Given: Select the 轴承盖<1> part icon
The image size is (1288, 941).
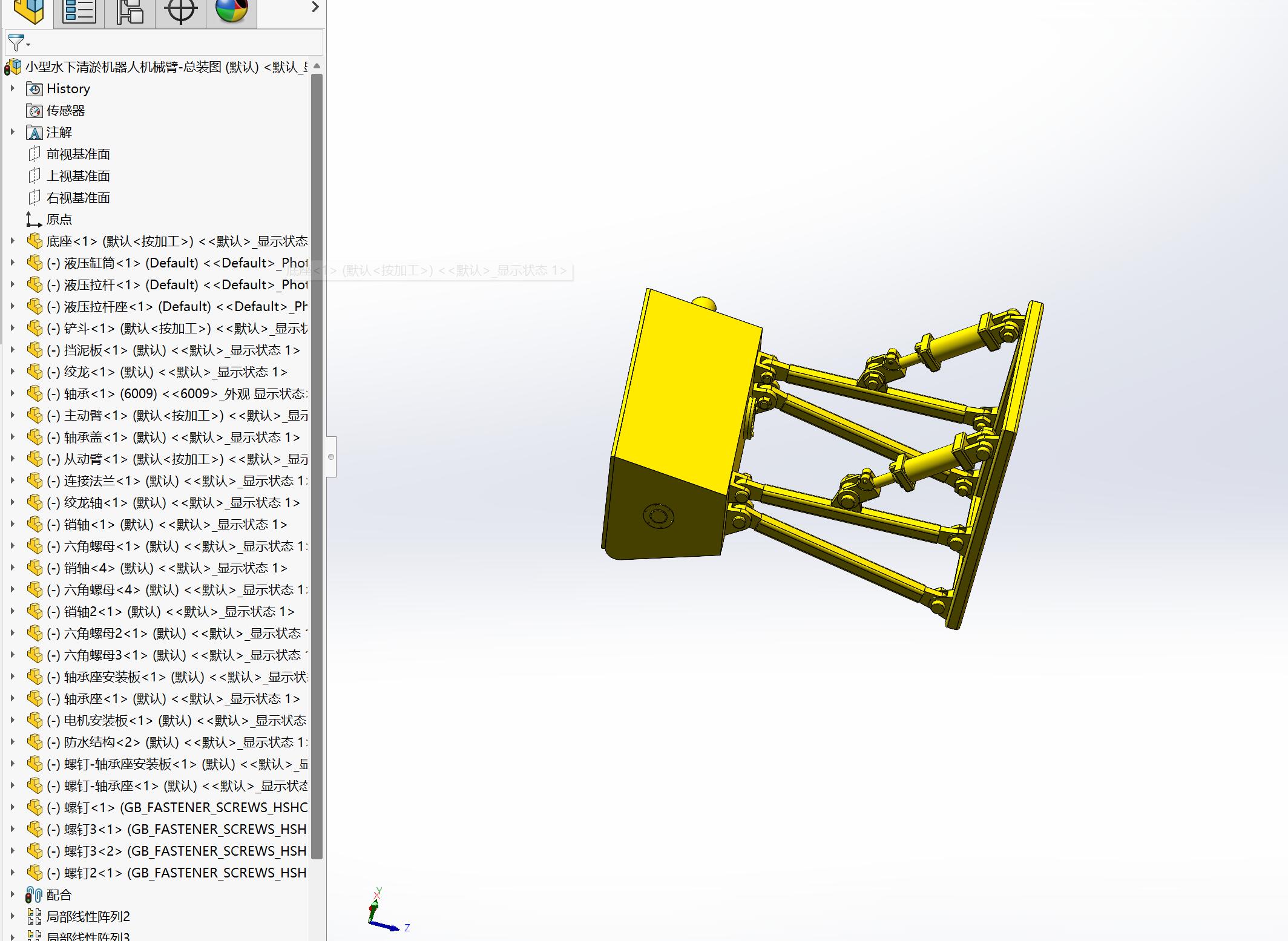Looking at the screenshot, I should point(34,438).
